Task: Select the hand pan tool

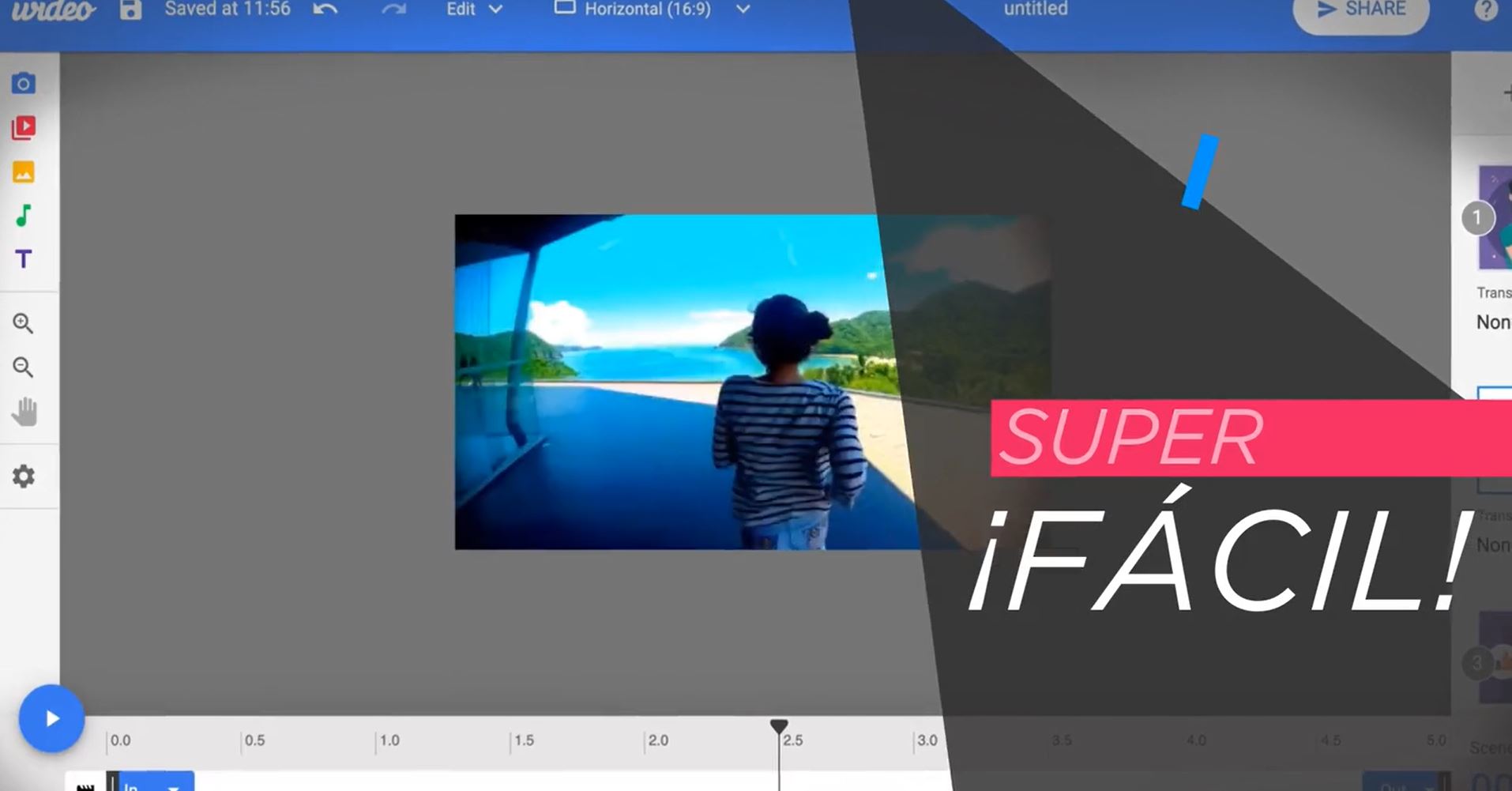Action: click(24, 412)
